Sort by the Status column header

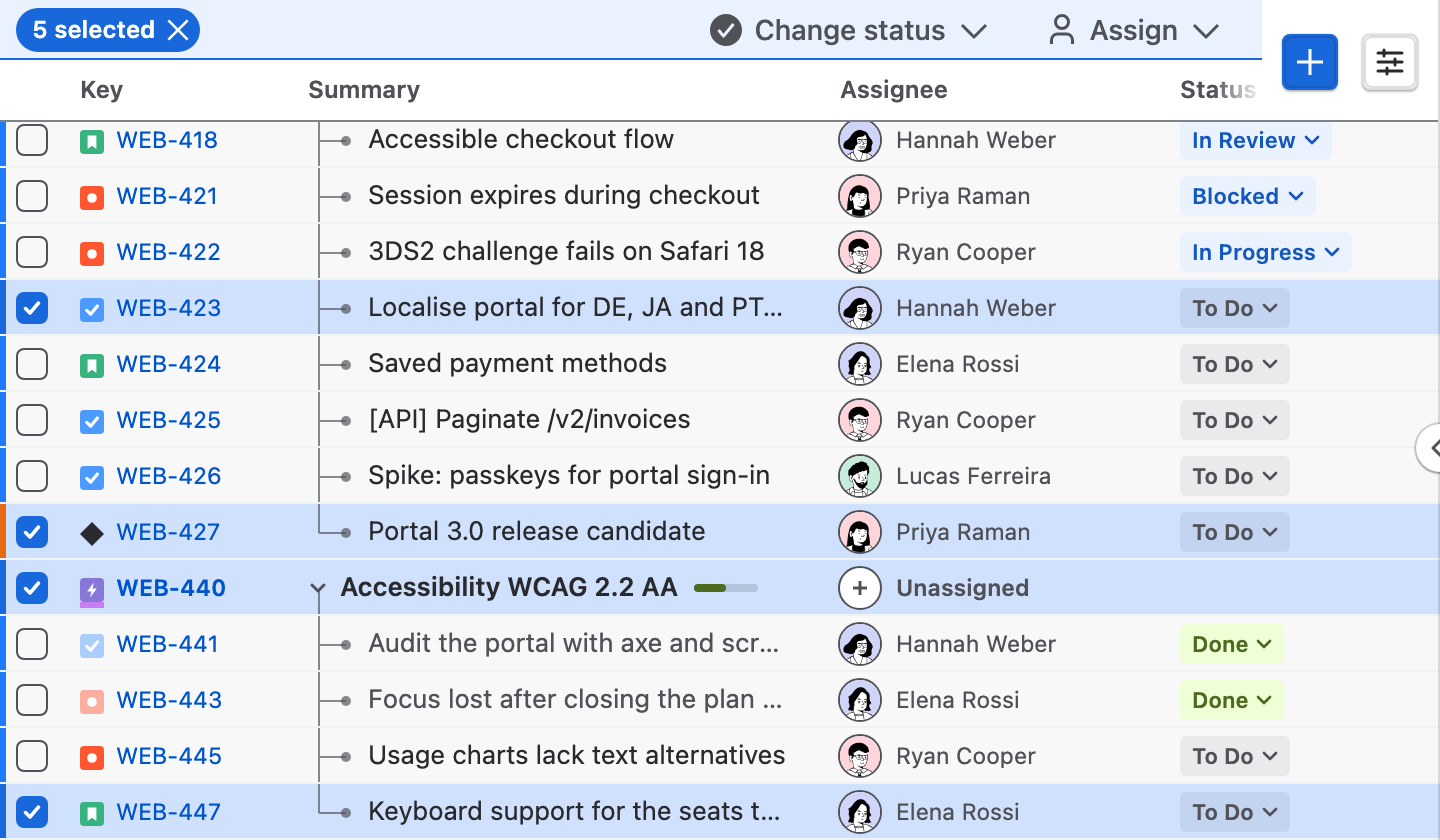[x=1218, y=90]
